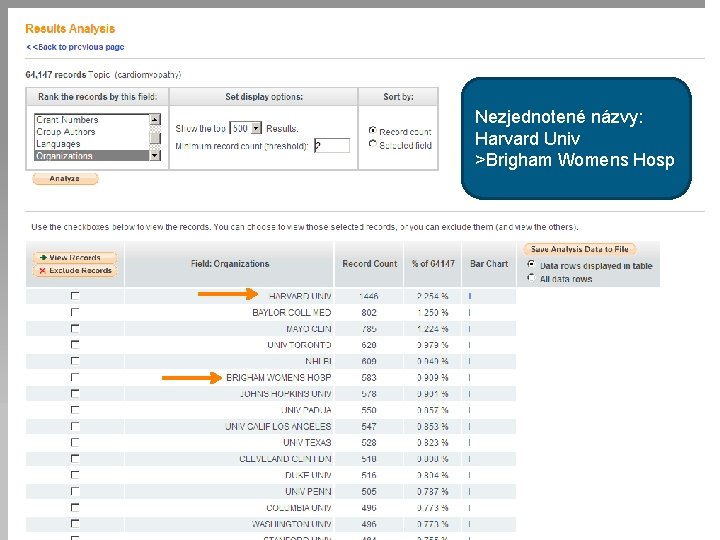720x540 pixels.
Task: Check the Cleveland Clin Fdn row checkbox
Action: 75,459
